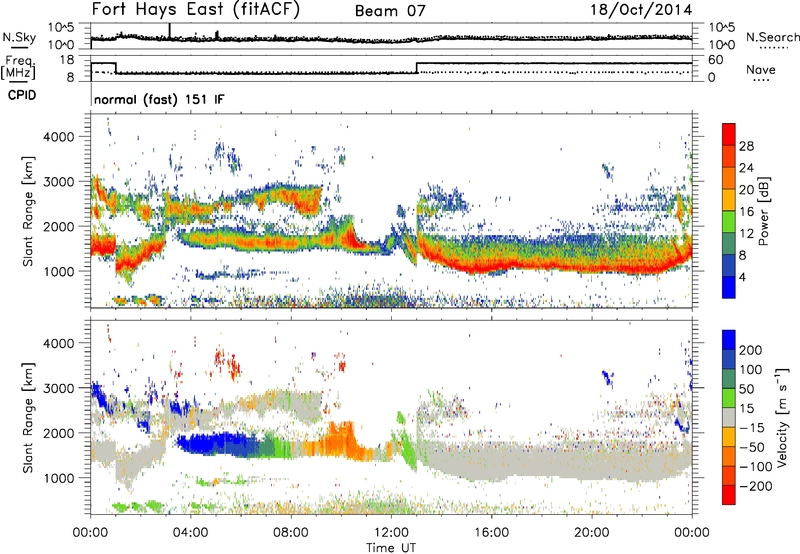This screenshot has width=800, height=554.
Task: Click the '16:00' time axis tick label
Action: coord(491,533)
